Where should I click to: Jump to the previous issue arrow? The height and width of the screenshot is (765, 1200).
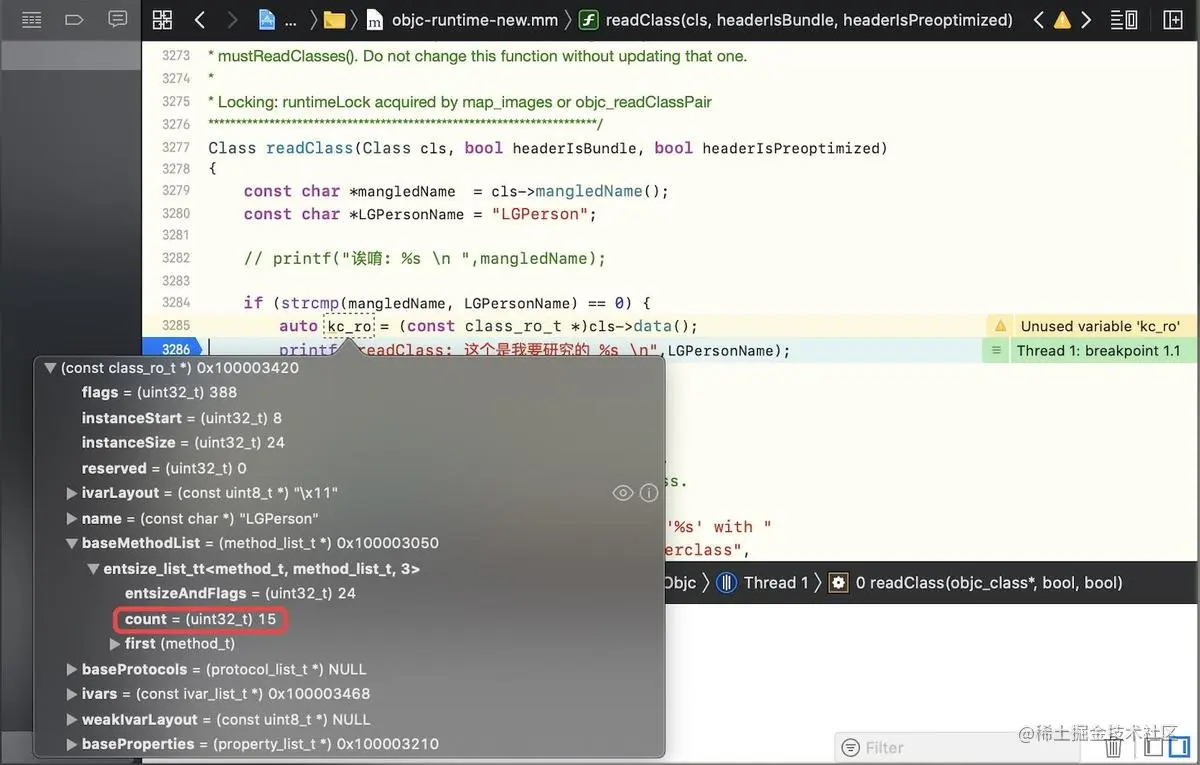point(1038,19)
